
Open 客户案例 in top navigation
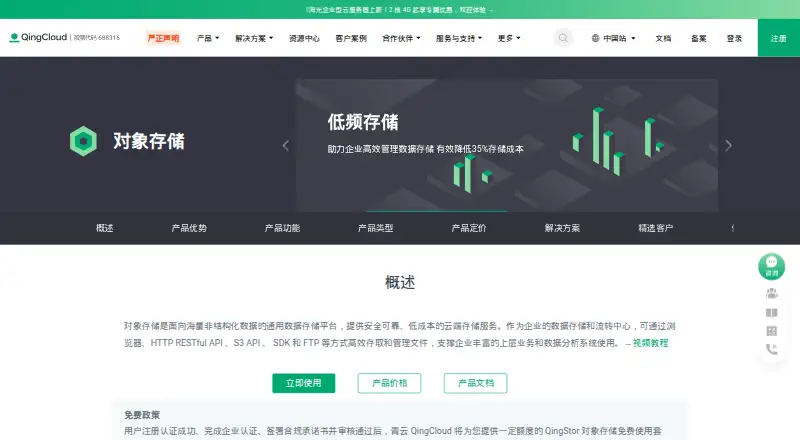point(351,38)
